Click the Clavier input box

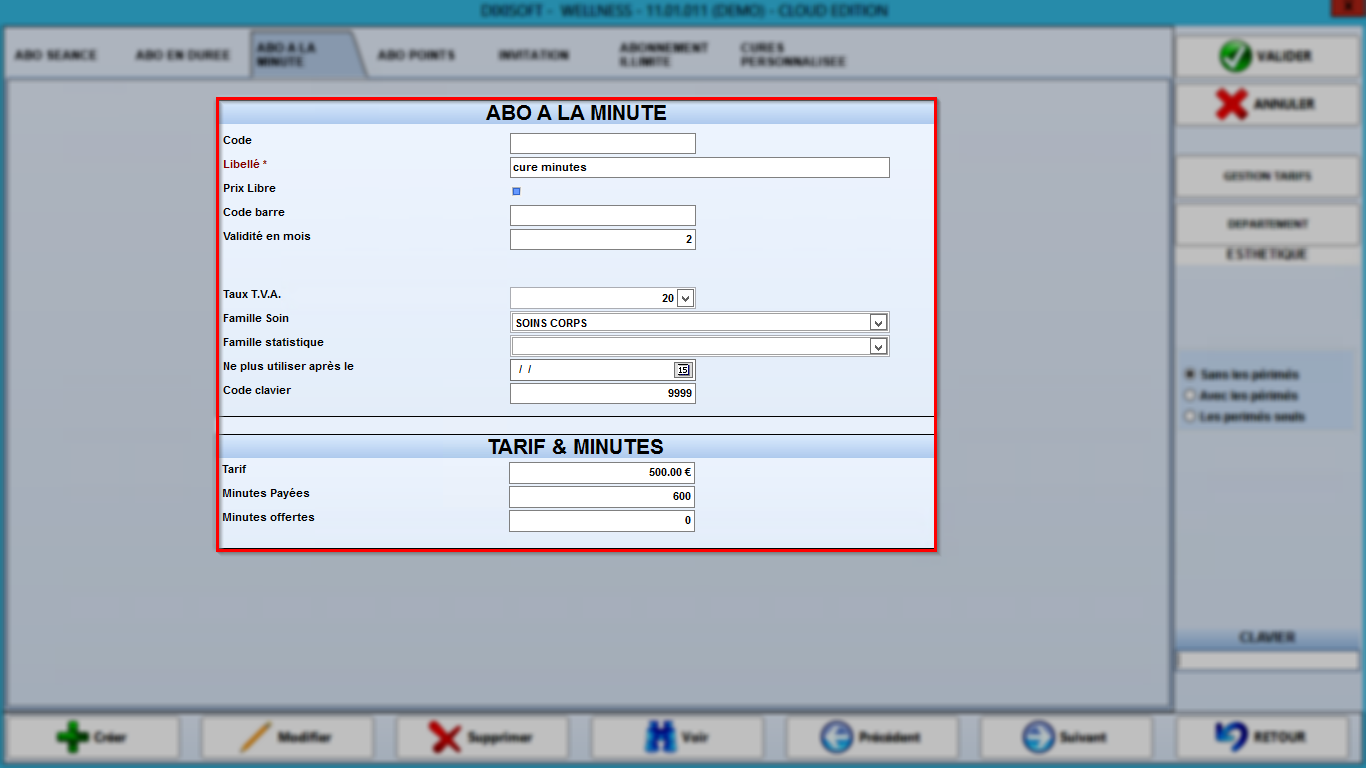1267,661
